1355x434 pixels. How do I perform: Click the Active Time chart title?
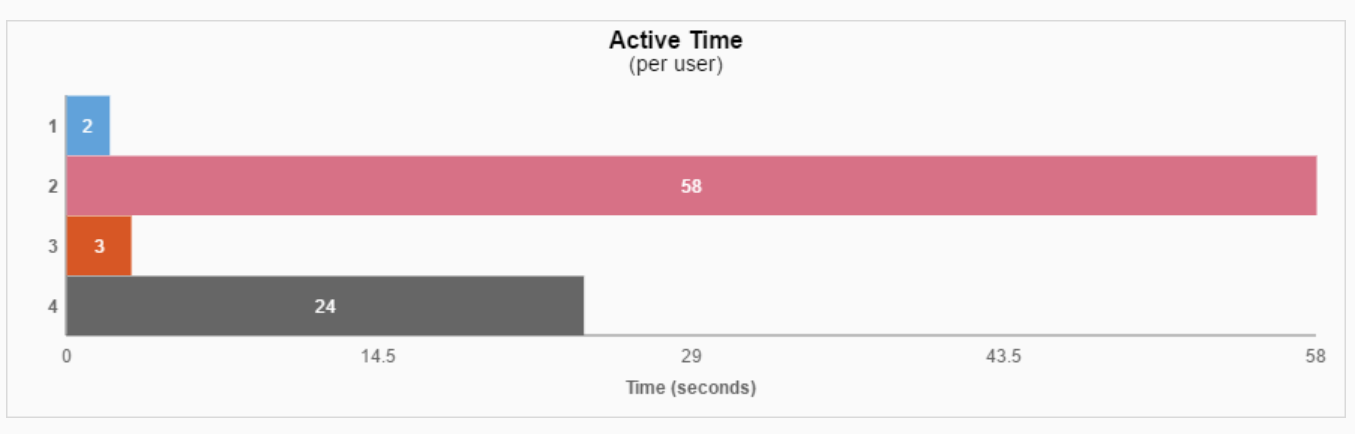(x=676, y=41)
